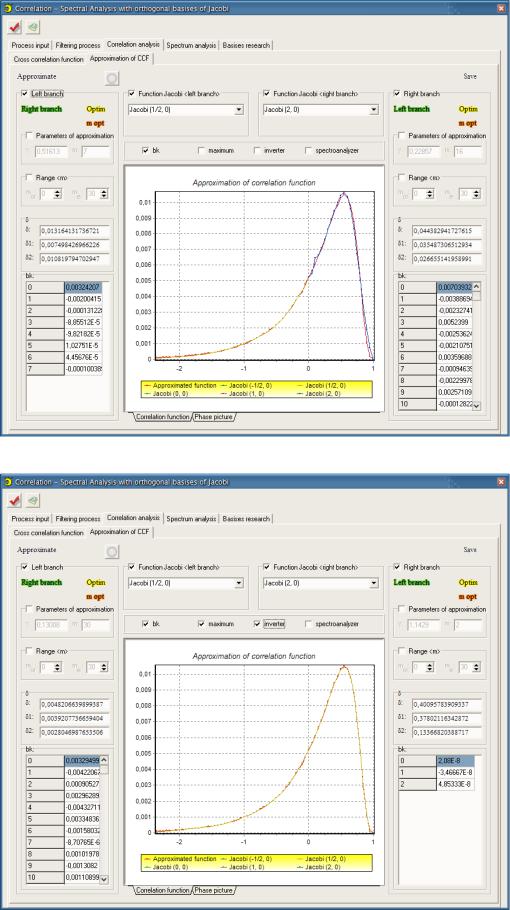The height and width of the screenshot is (910, 510).
Task: Click the stepper of value 0 in Left branch Range, upper window
Action: tap(57, 194)
